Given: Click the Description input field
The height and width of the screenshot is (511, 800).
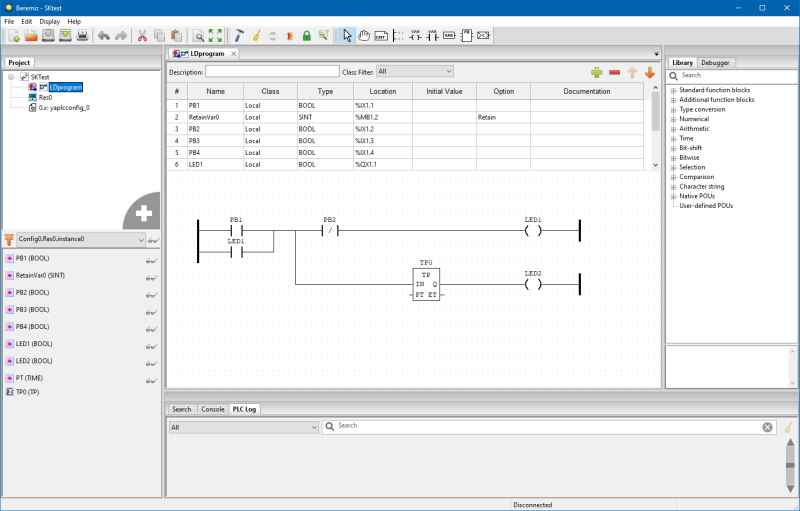Looking at the screenshot, I should pos(272,72).
